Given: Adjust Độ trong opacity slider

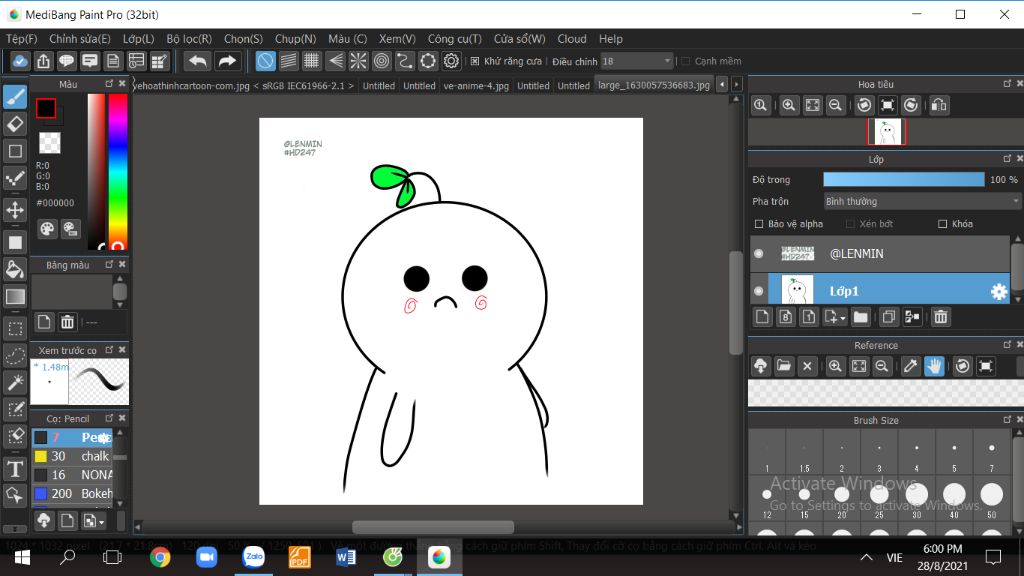Looking at the screenshot, I should (904, 180).
